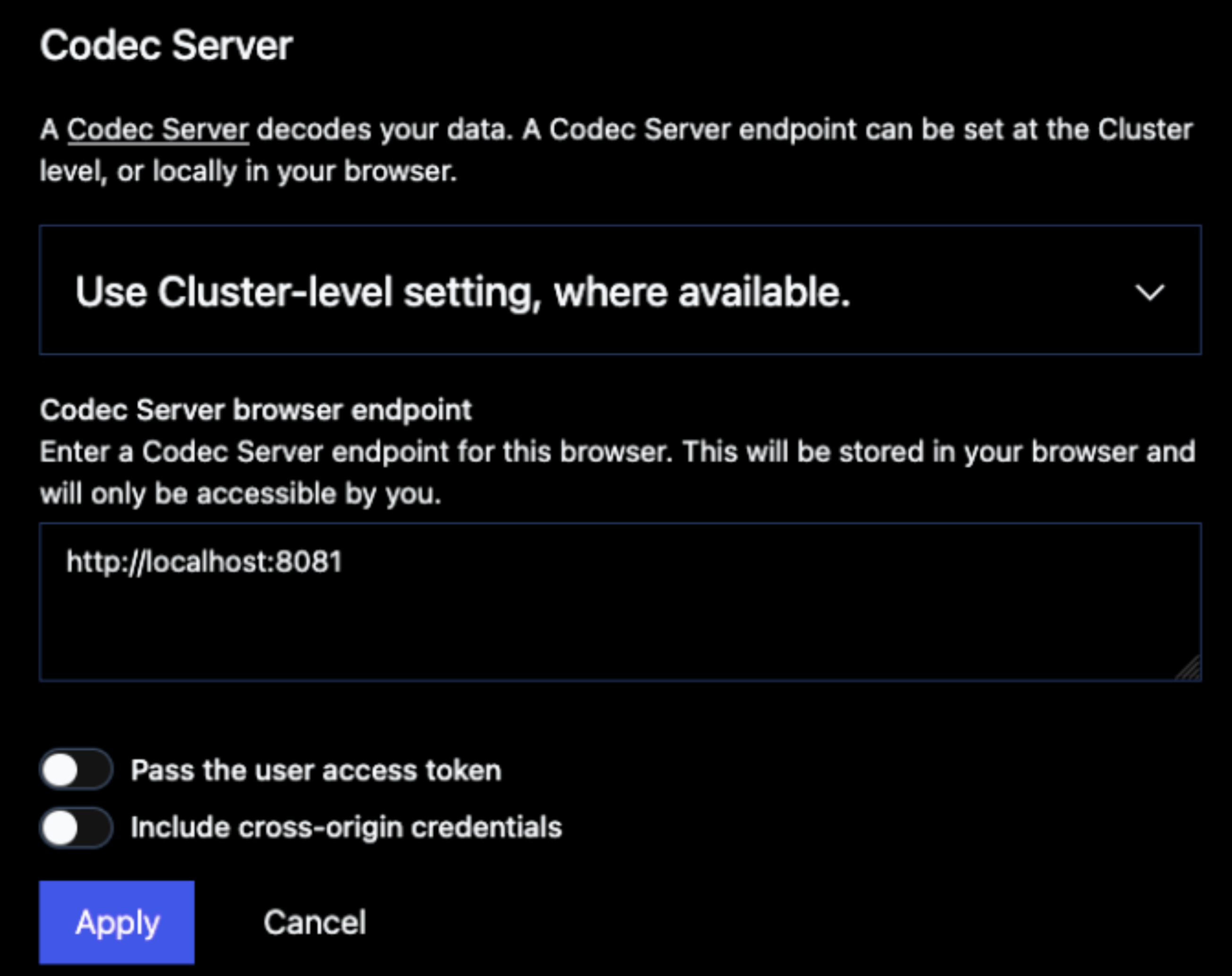Click the chevron on the setting dropdown

1150,292
